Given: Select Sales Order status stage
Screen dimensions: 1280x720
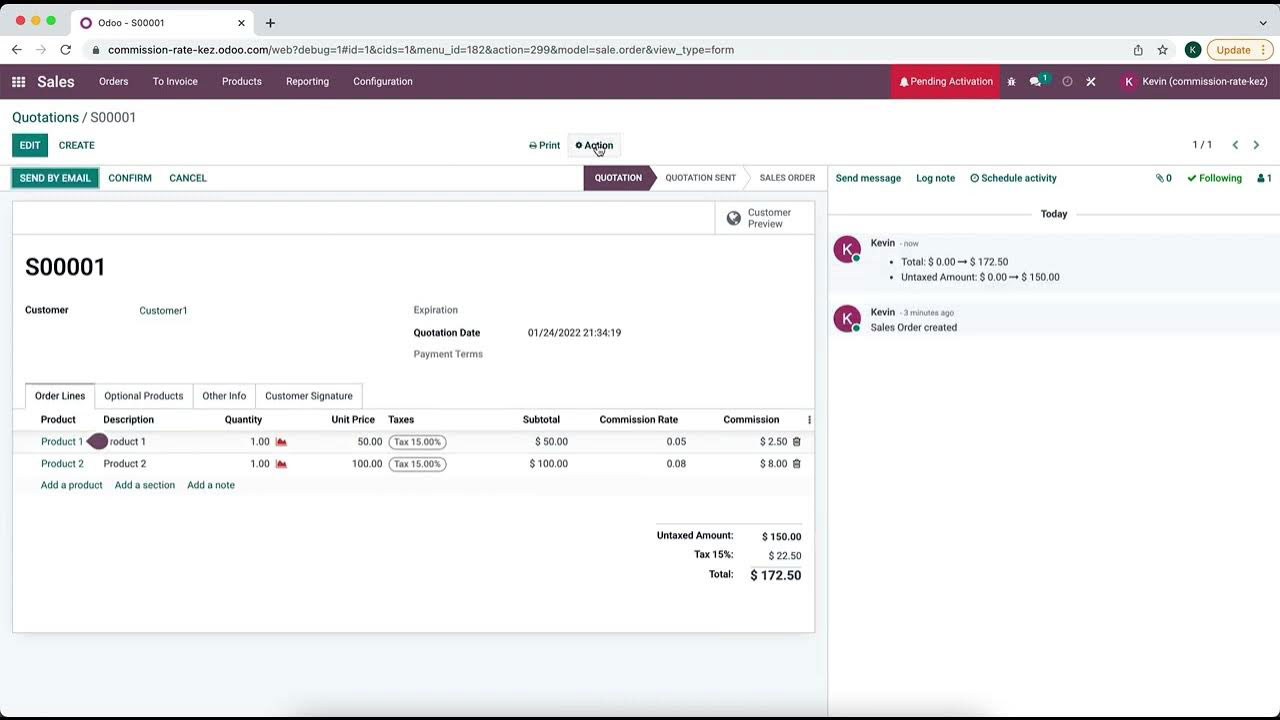Looking at the screenshot, I should pos(787,178).
